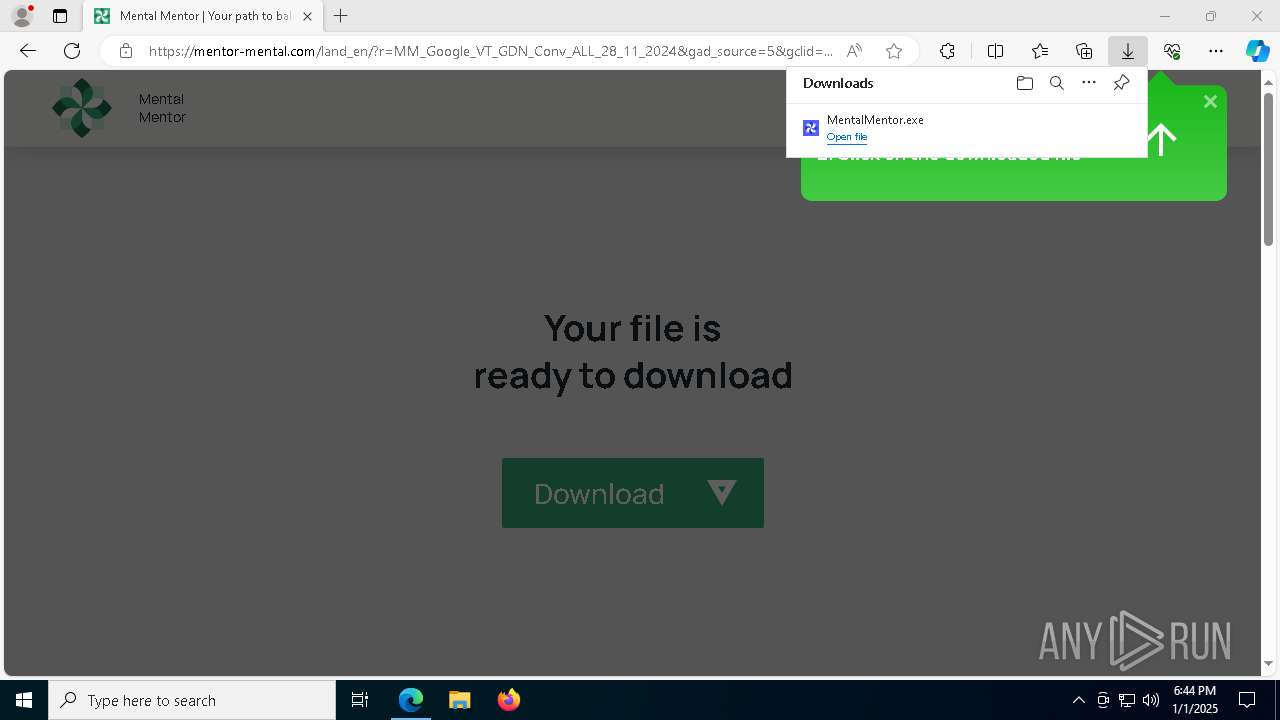This screenshot has width=1280, height=720.
Task: Open the Edge profile icon
Action: pyautogui.click(x=22, y=16)
